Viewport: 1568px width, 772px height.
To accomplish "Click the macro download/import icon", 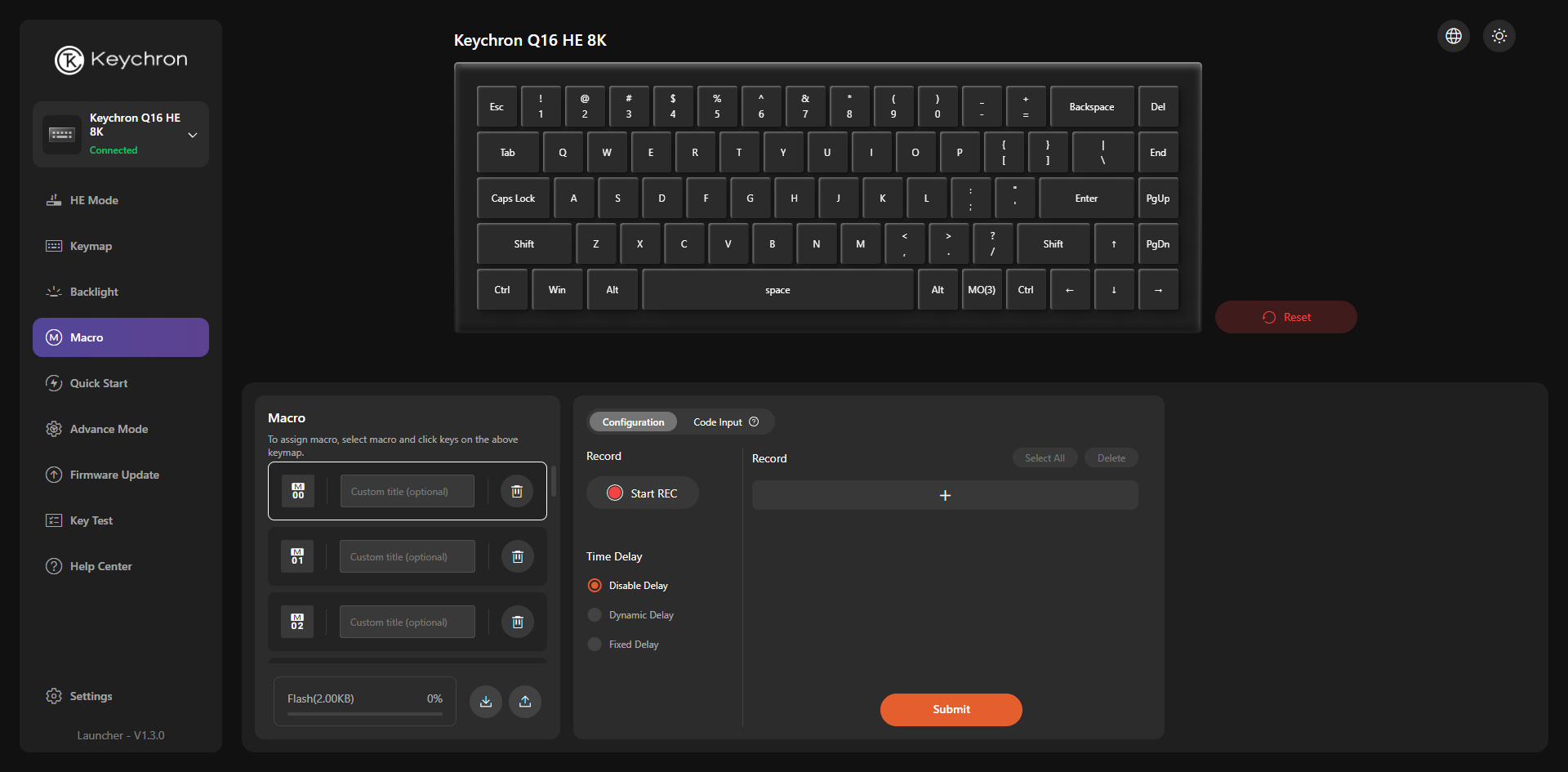I will coord(486,701).
